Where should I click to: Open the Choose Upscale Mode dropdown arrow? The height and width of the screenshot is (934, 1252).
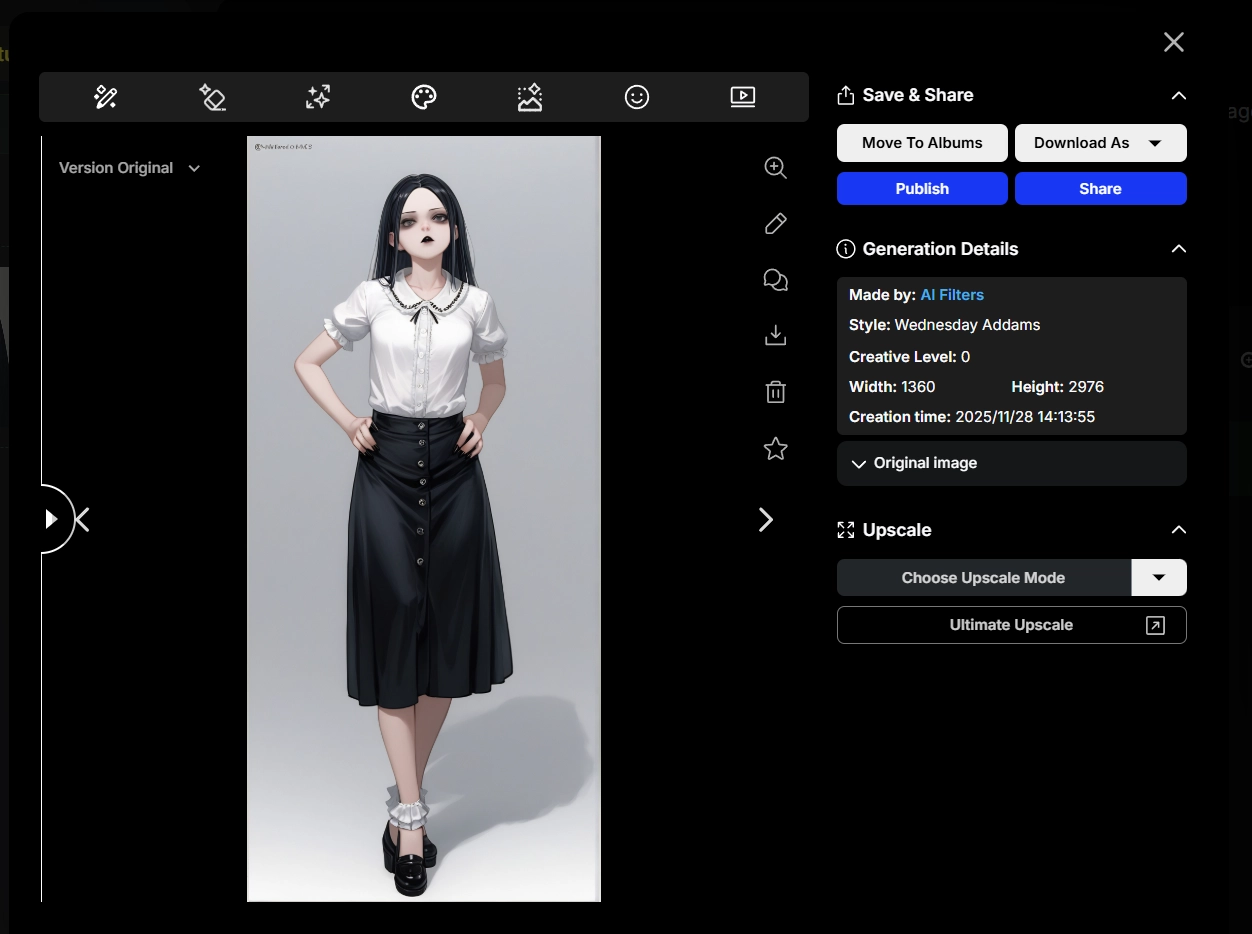[x=1159, y=577]
